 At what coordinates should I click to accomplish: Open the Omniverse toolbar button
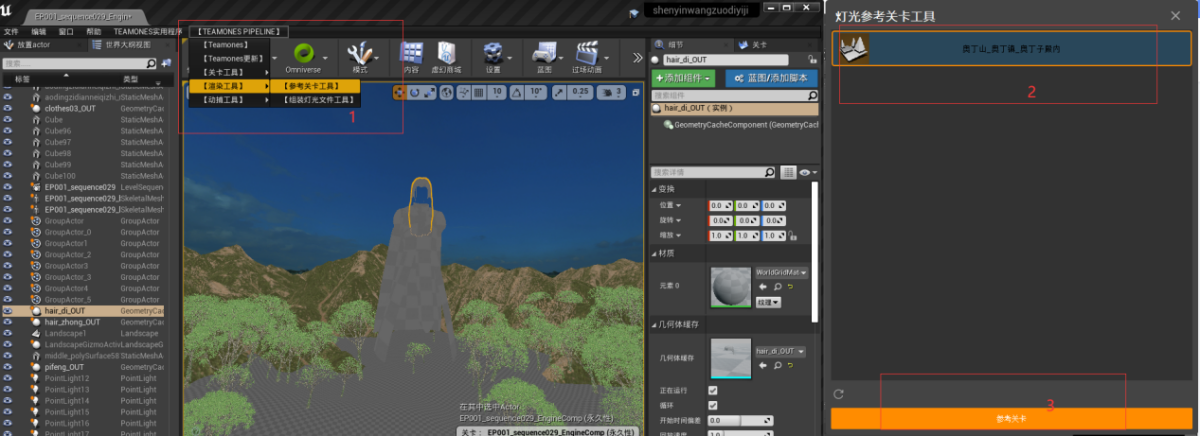tap(301, 54)
